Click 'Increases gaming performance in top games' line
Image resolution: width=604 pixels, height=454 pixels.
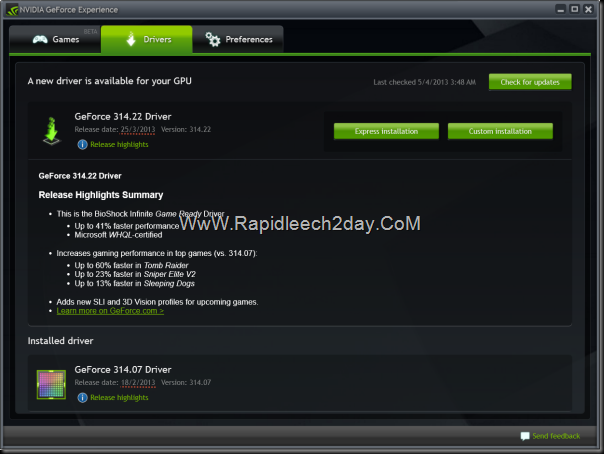coord(157,253)
